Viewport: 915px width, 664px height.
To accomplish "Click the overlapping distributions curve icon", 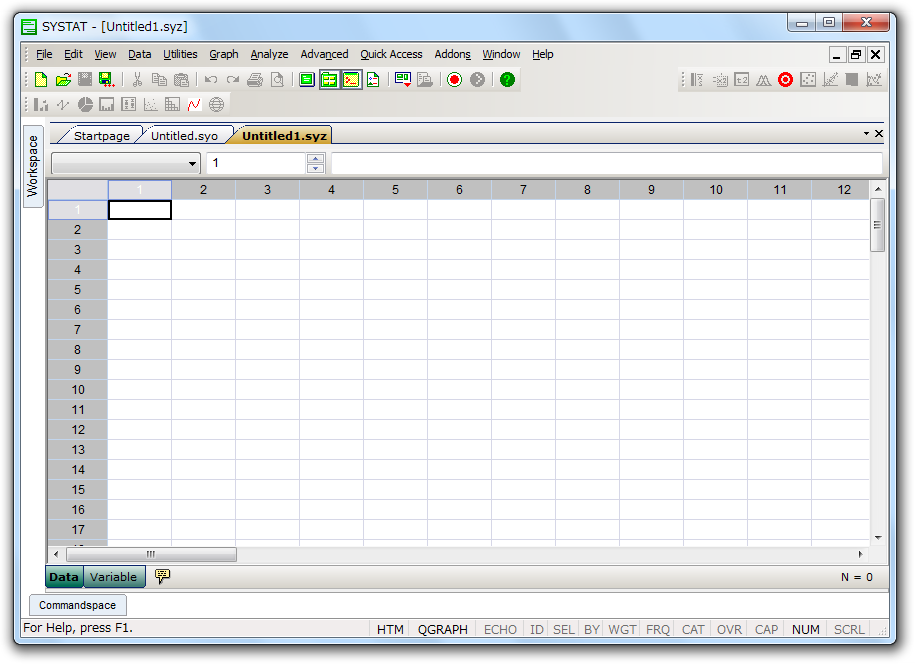I will (x=763, y=79).
